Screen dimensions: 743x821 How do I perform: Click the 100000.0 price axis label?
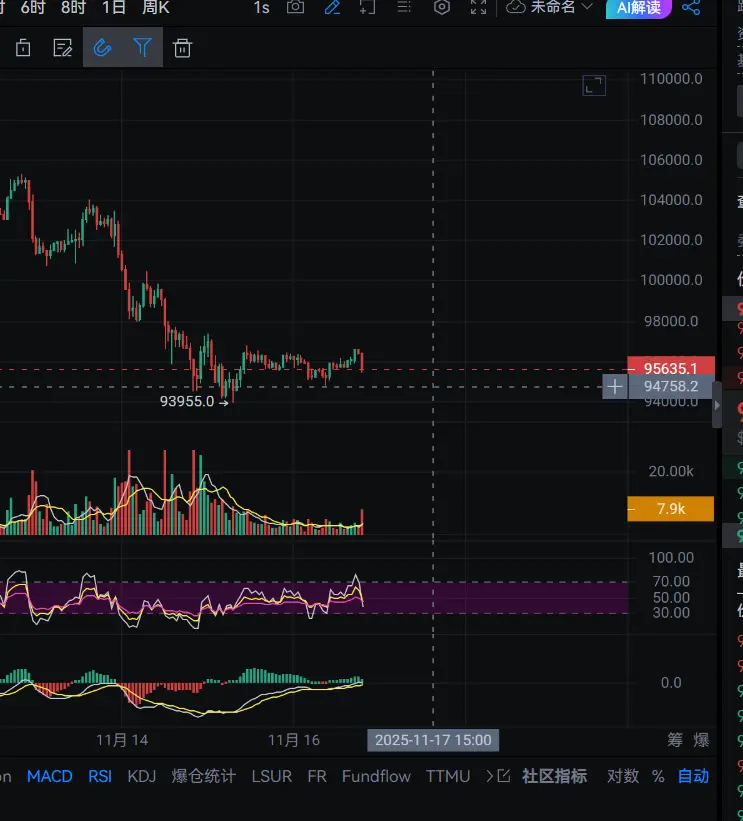[671, 280]
